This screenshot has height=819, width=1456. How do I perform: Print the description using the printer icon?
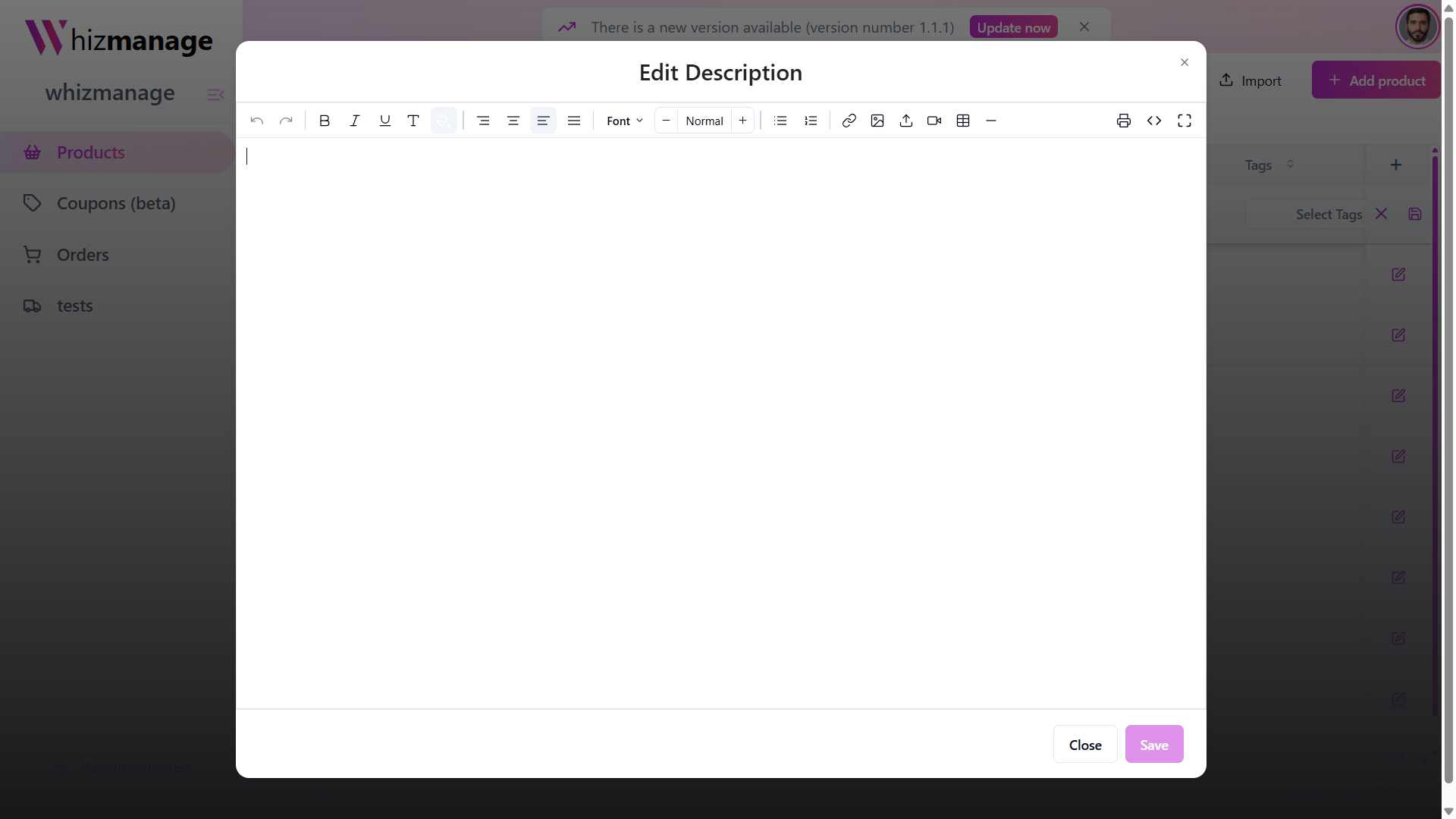pos(1124,121)
